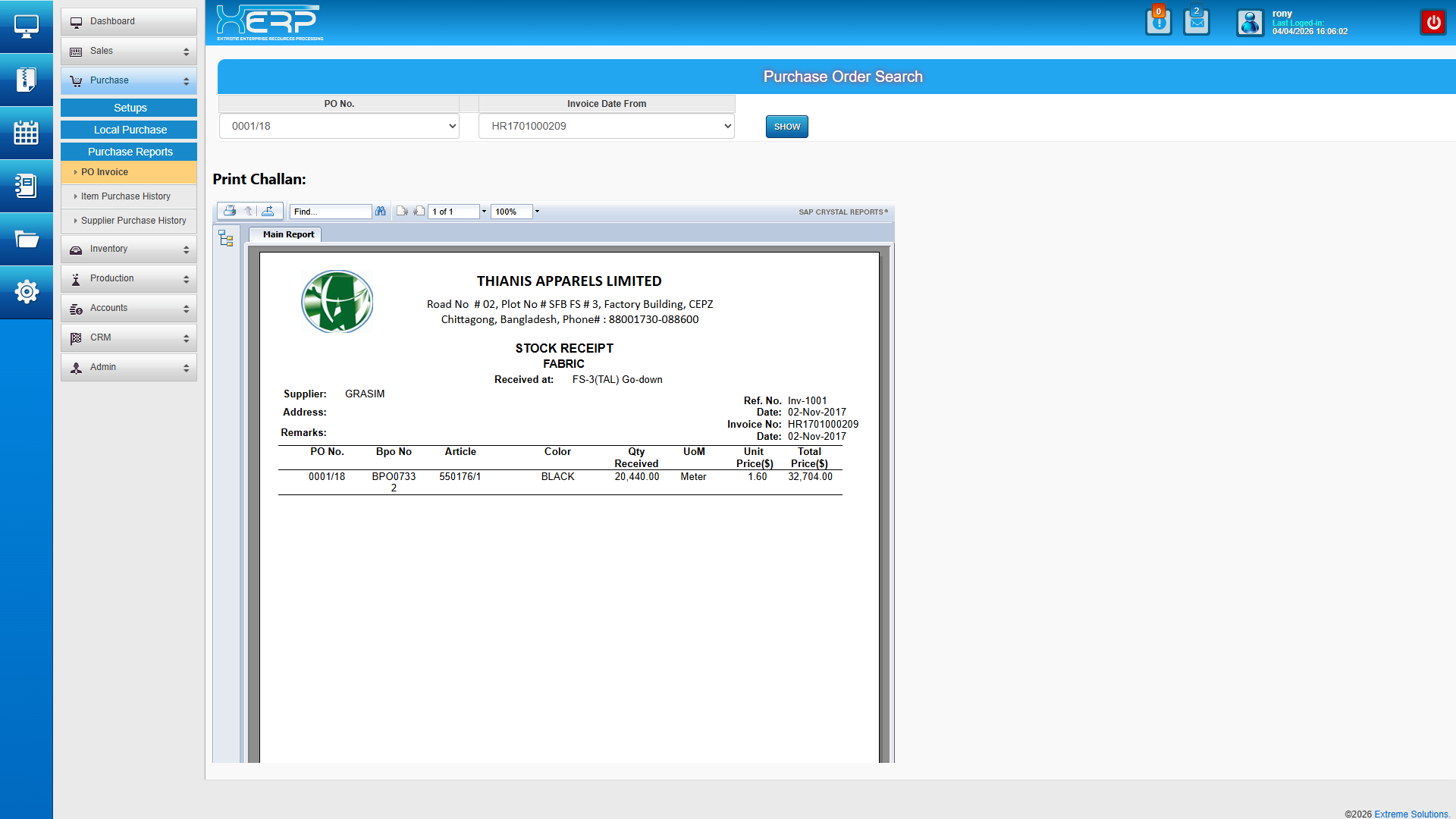Click the export report icon
This screenshot has height=819, width=1456.
coord(268,211)
